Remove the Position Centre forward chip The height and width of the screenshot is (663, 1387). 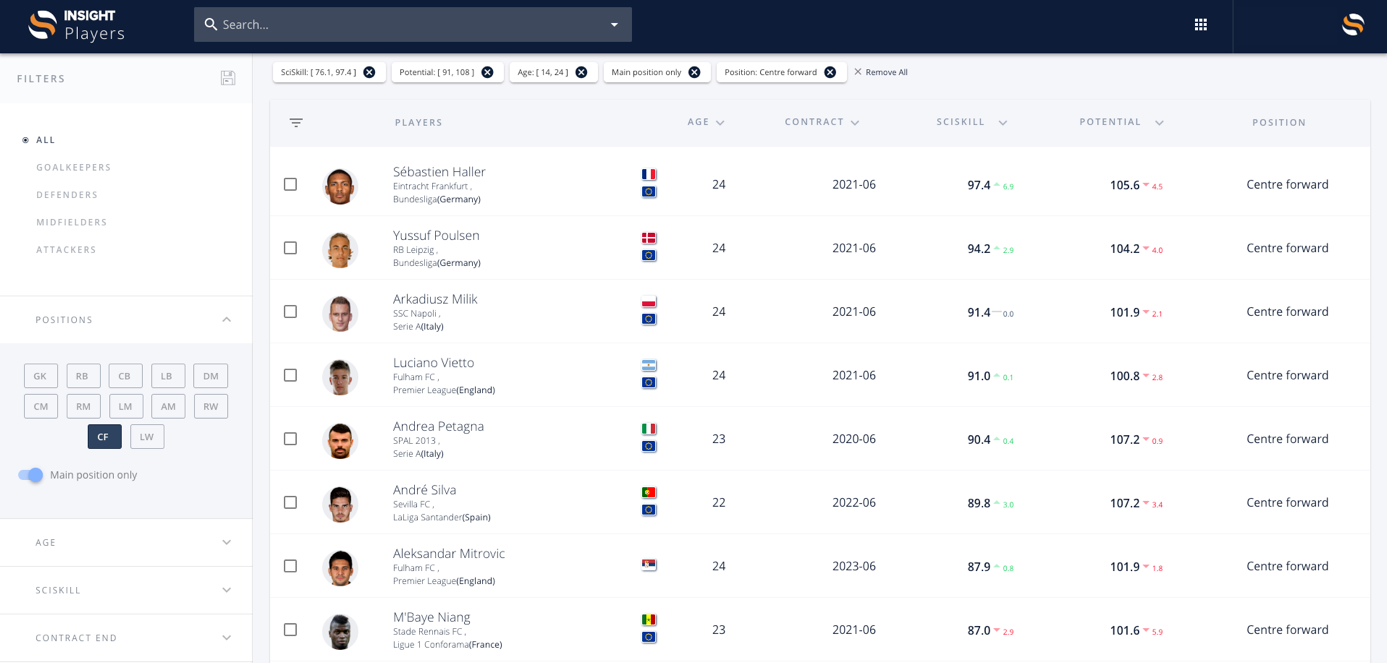coord(830,72)
